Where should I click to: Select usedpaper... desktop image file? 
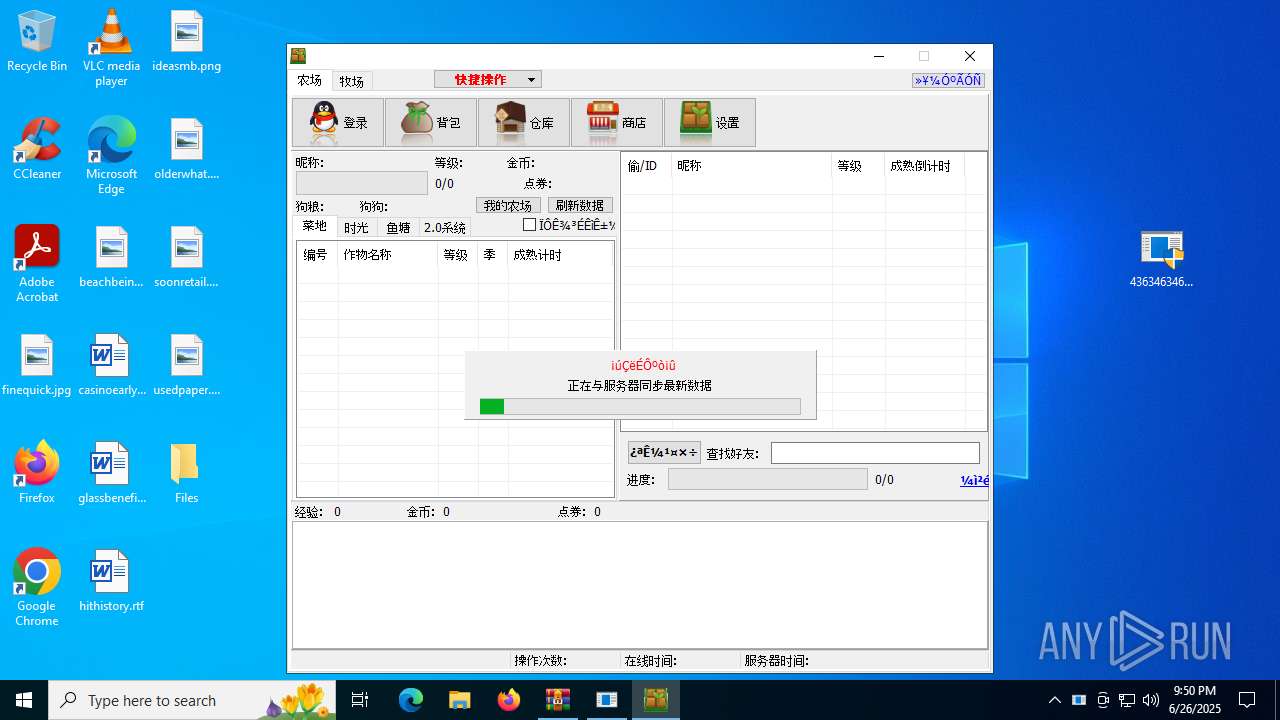pos(187,366)
